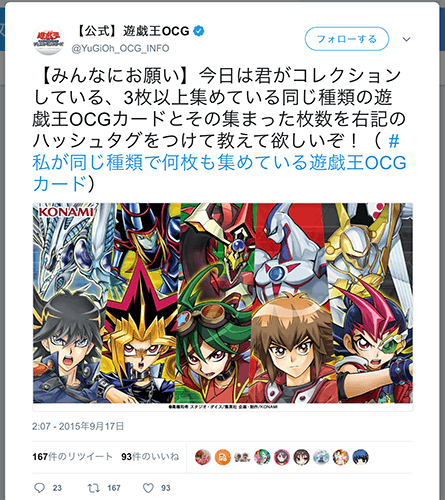Click the blue-haired liker avatar at the end

tap(361, 457)
